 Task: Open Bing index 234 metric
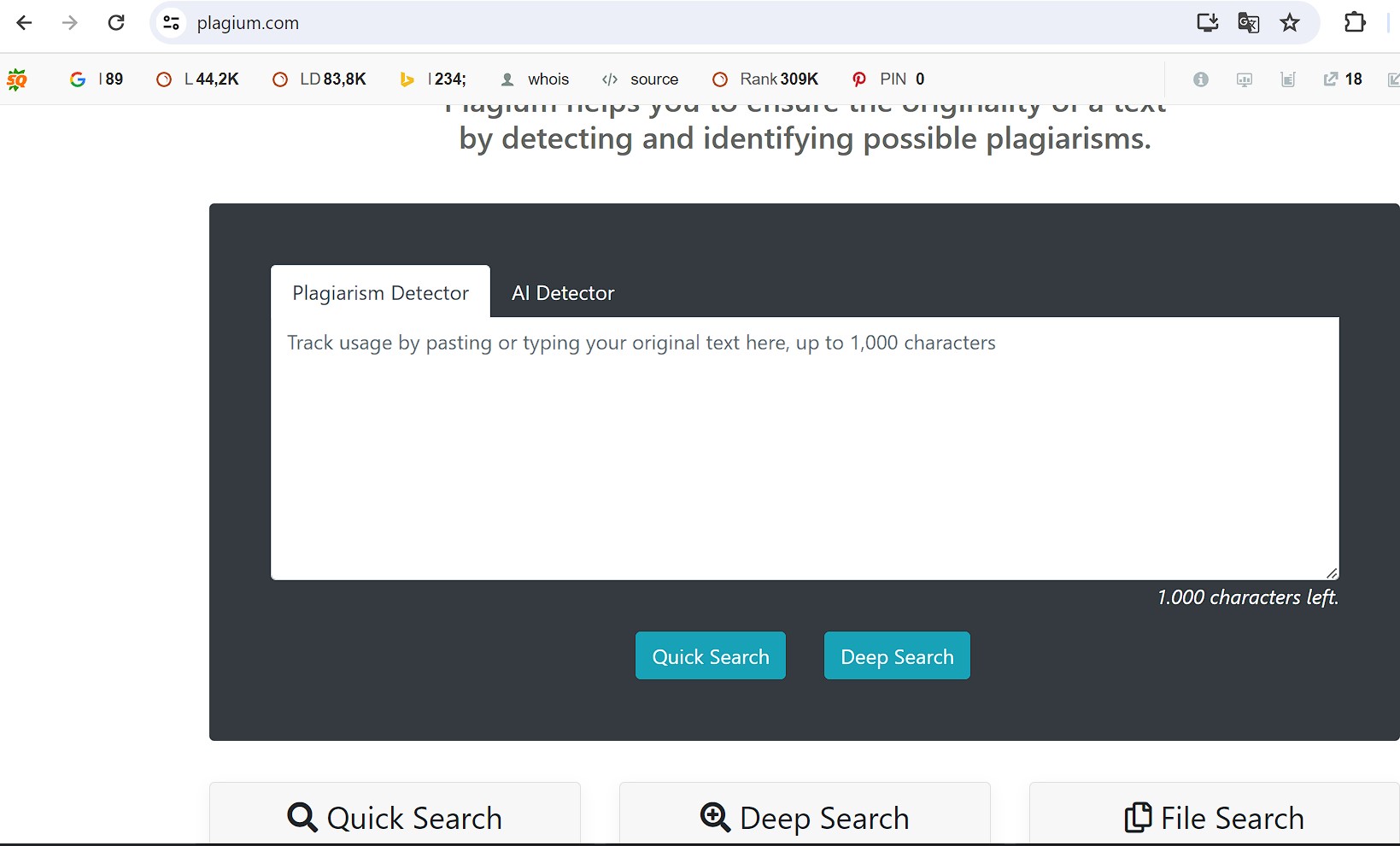(x=433, y=79)
